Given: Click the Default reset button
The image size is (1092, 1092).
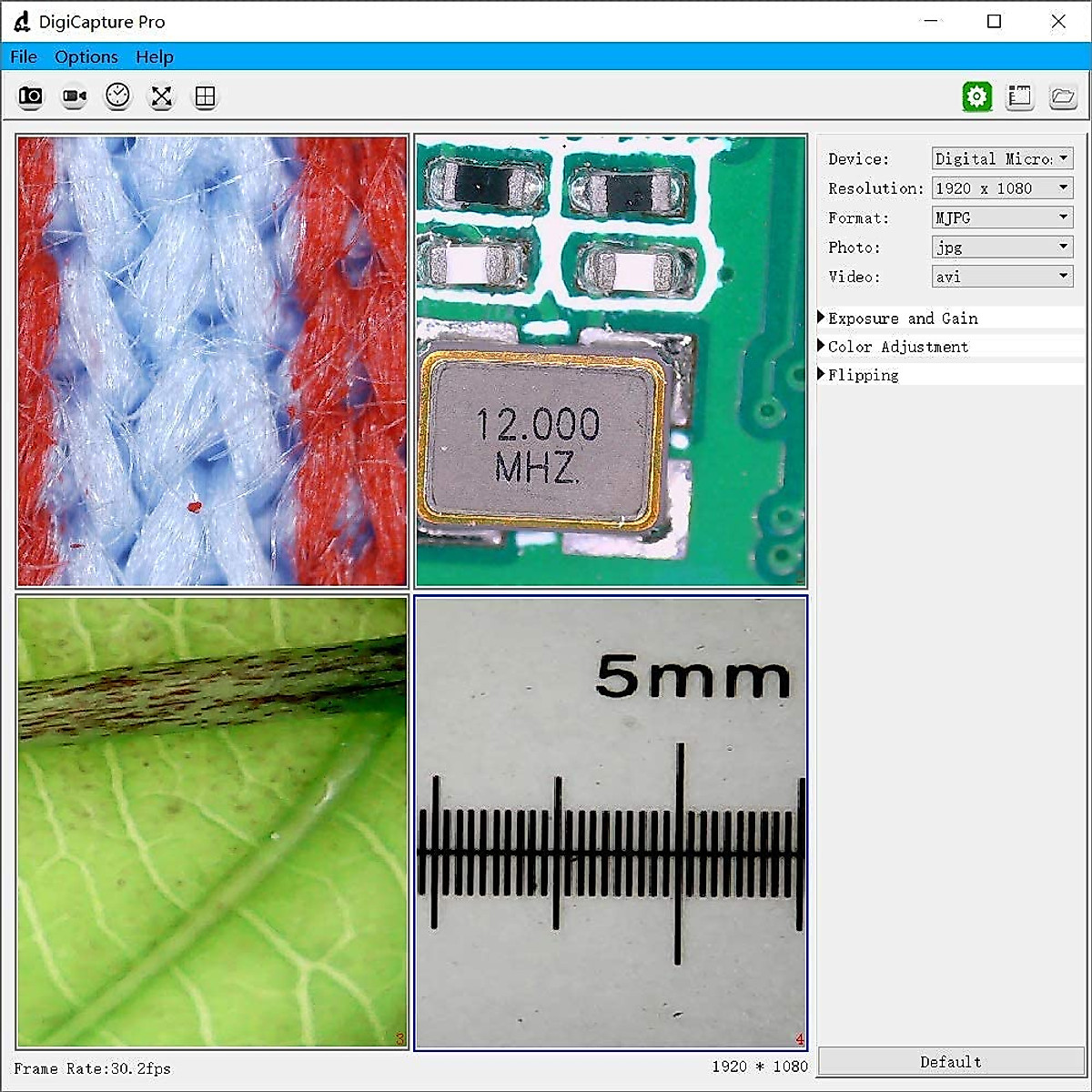Looking at the screenshot, I should pos(950,1061).
